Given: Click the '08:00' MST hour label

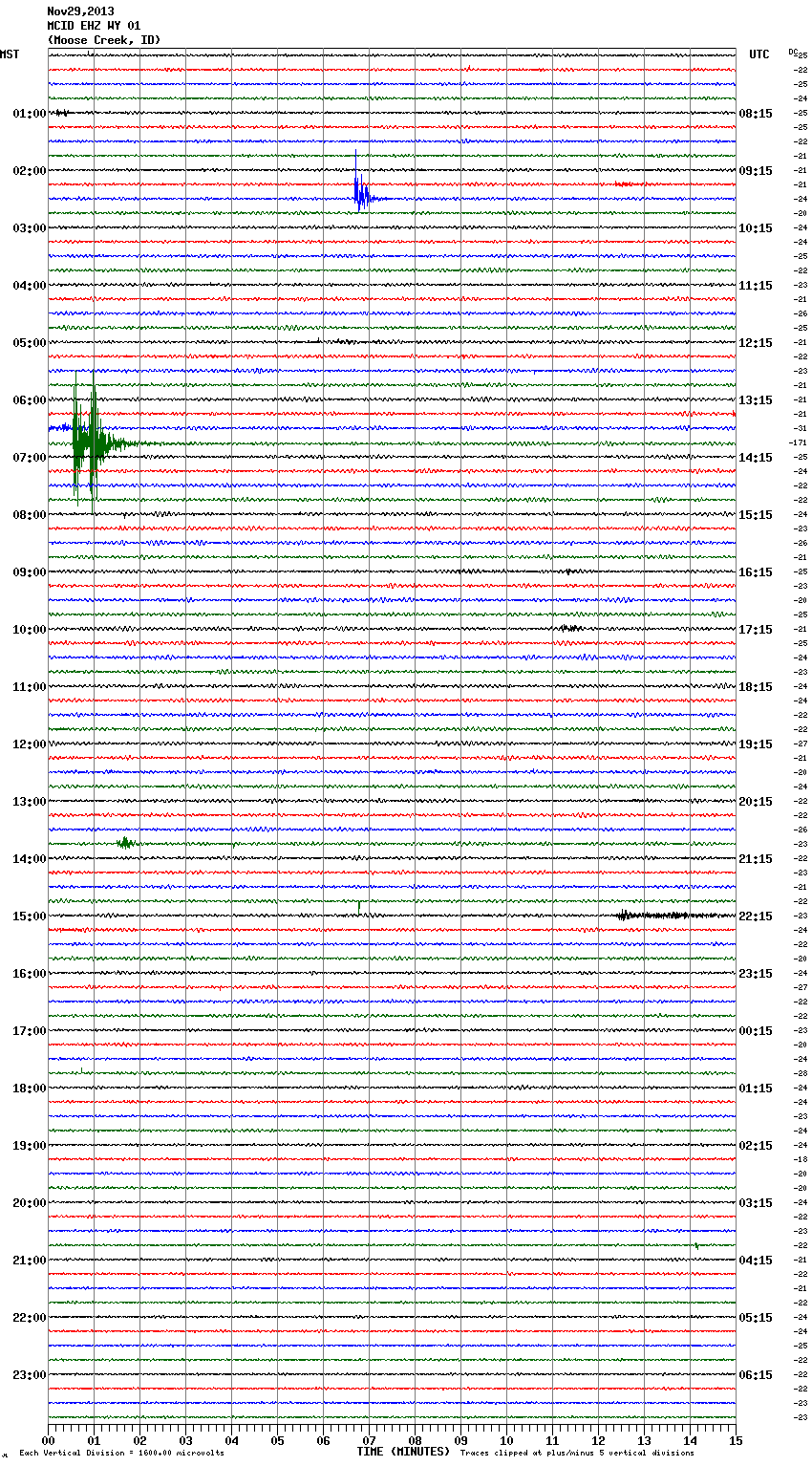Looking at the screenshot, I should click(x=30, y=515).
